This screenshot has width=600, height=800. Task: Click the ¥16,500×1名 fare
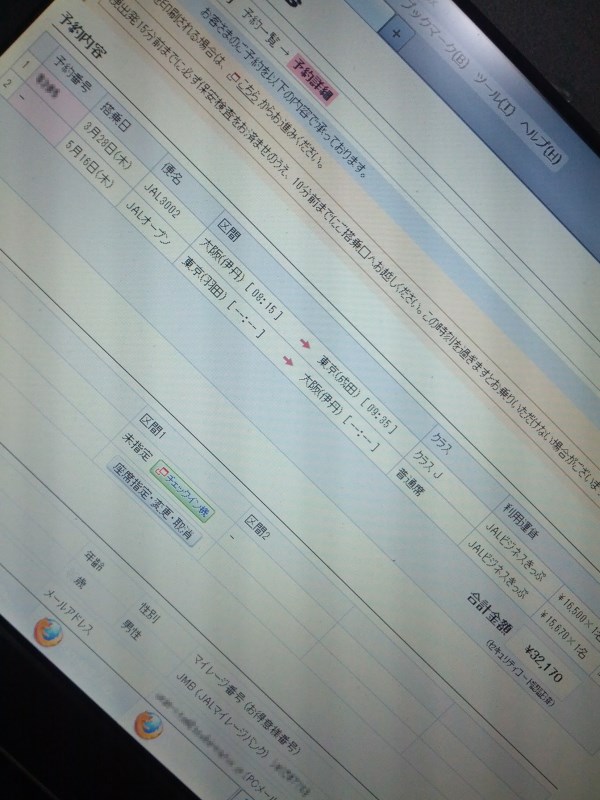[579, 617]
